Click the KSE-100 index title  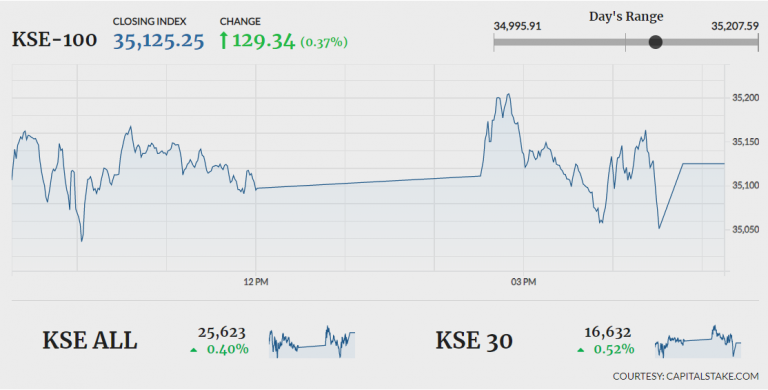point(54,40)
